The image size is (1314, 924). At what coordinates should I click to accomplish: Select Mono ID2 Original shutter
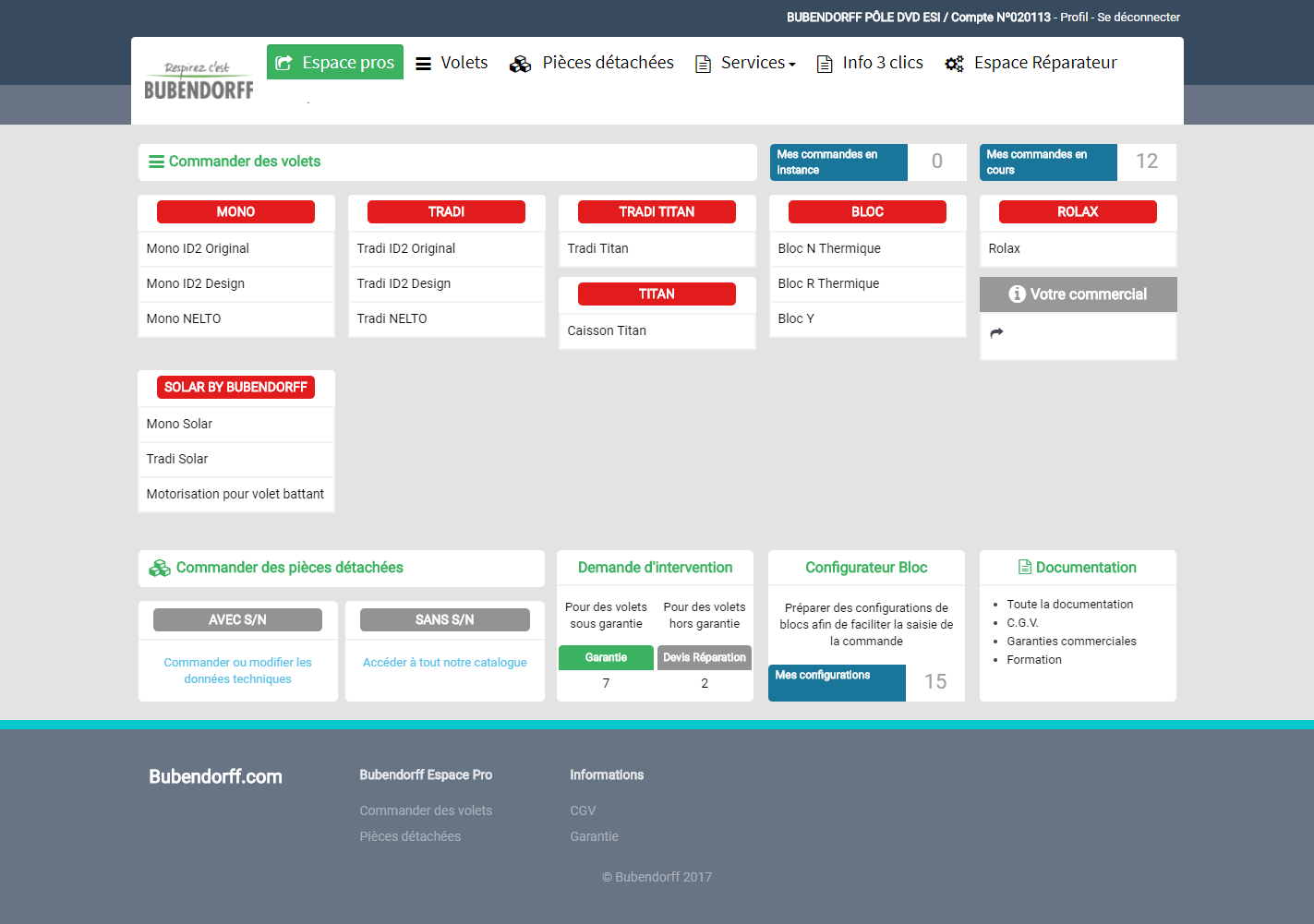(x=198, y=248)
